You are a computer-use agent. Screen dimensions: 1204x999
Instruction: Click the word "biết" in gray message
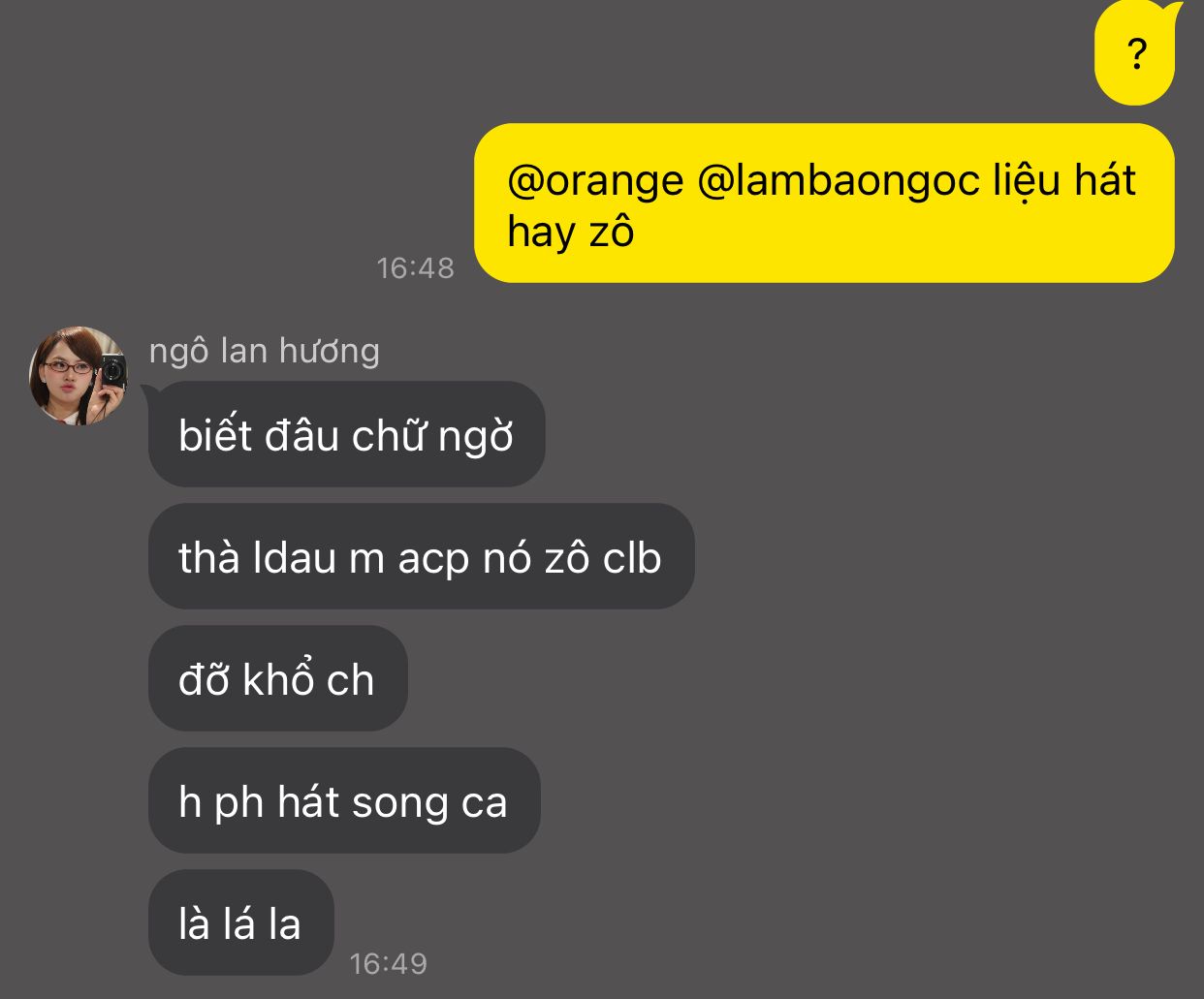(x=215, y=435)
